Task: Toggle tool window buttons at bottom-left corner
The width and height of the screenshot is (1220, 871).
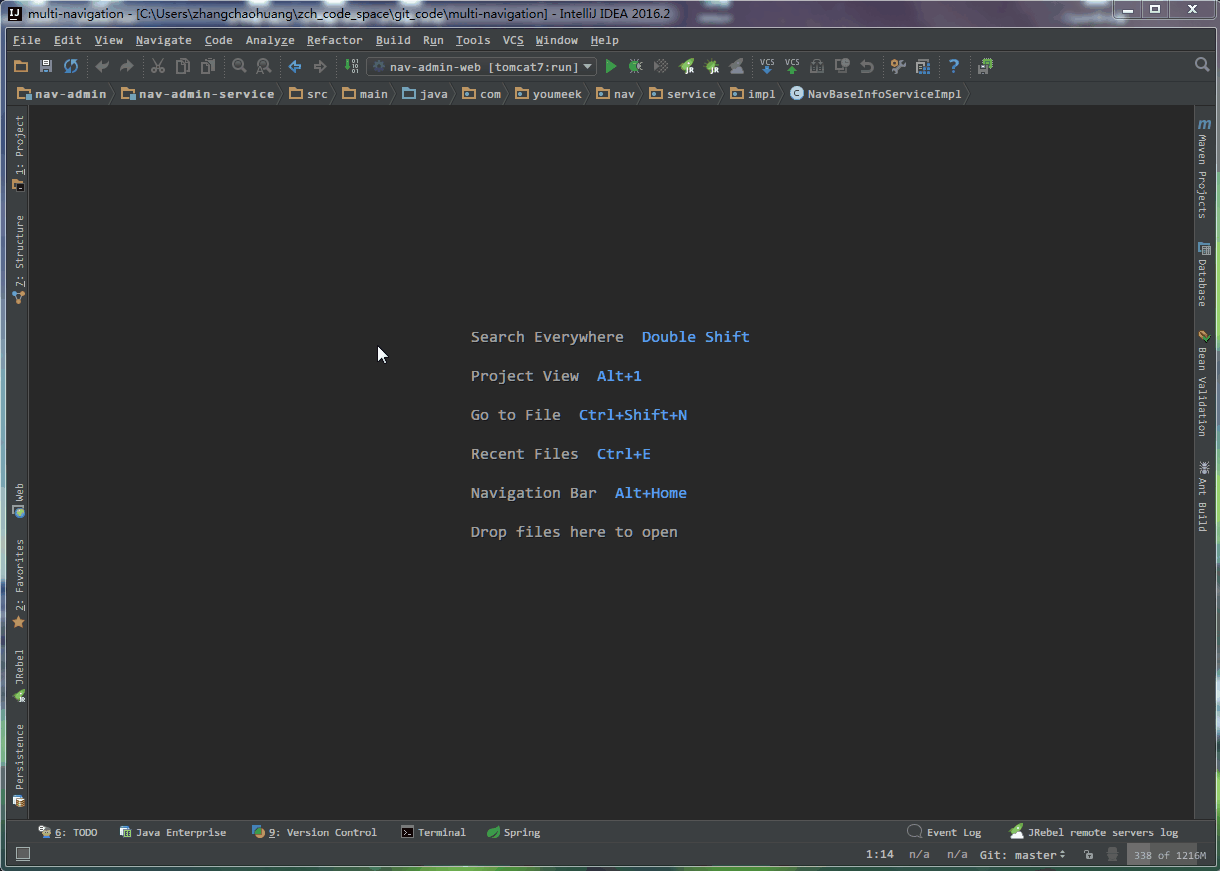Action: pos(22,854)
